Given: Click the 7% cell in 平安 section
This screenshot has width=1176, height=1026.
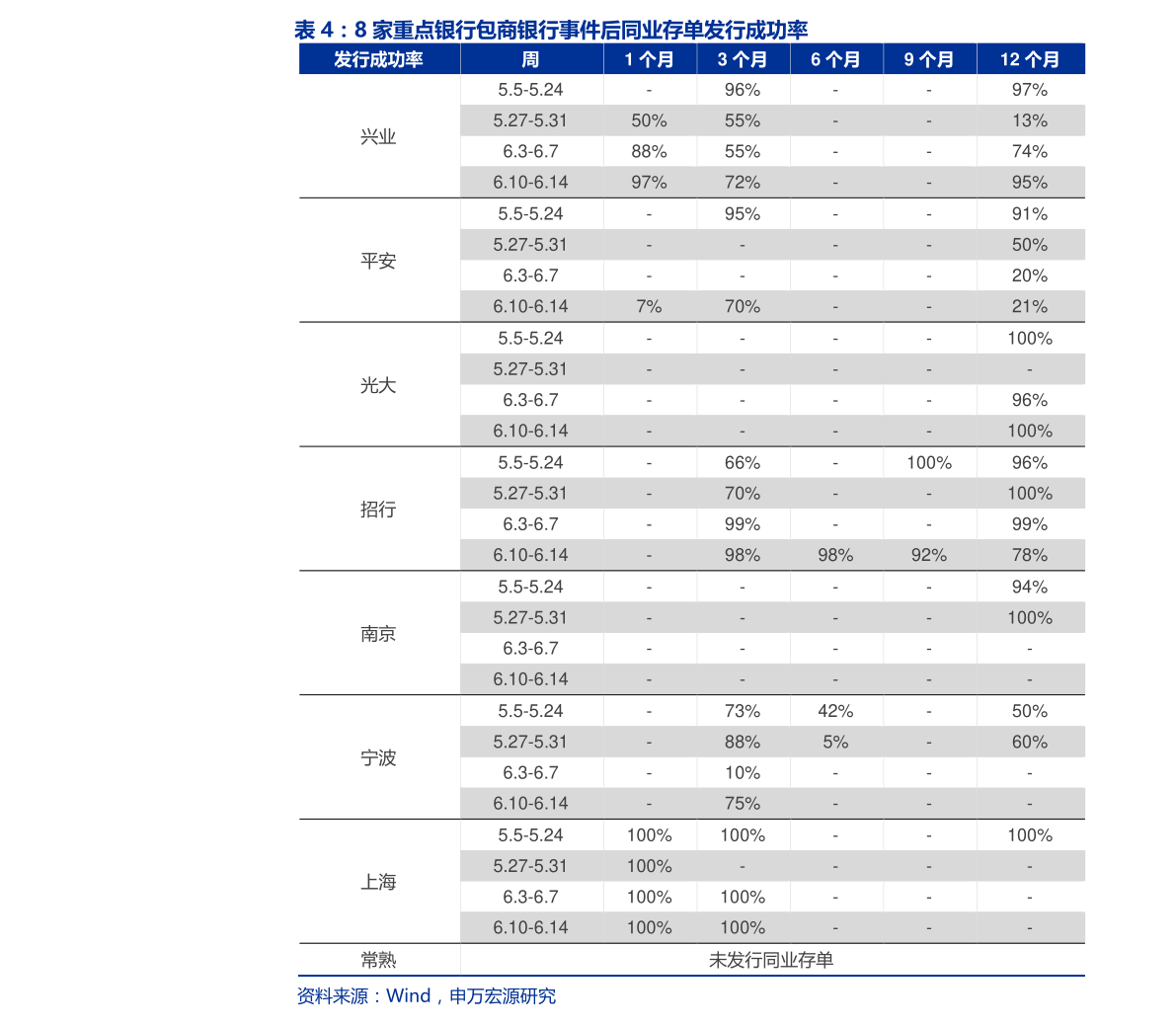Looking at the screenshot, I should tap(649, 307).
